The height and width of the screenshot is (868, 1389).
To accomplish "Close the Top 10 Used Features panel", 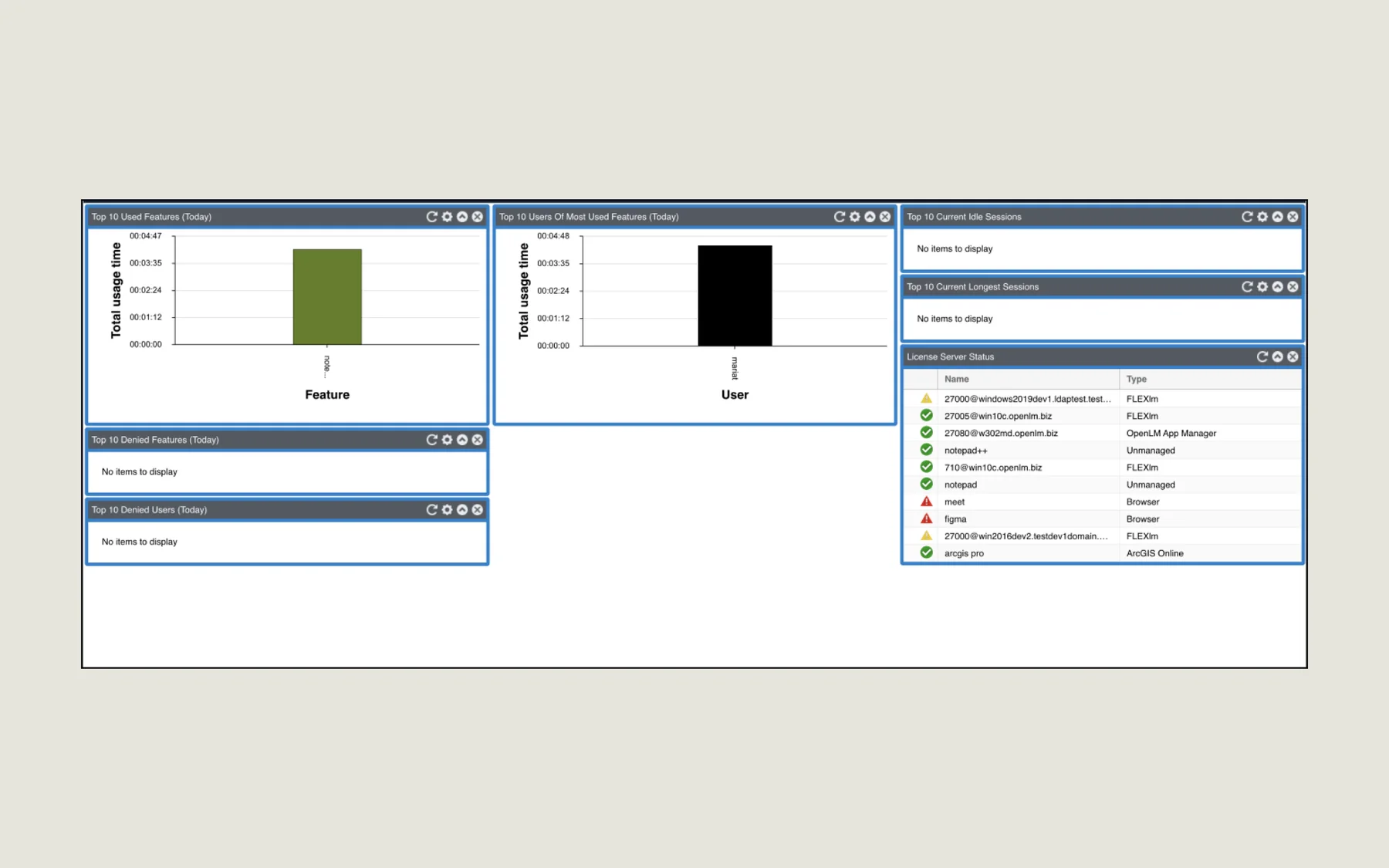I will pyautogui.click(x=478, y=217).
